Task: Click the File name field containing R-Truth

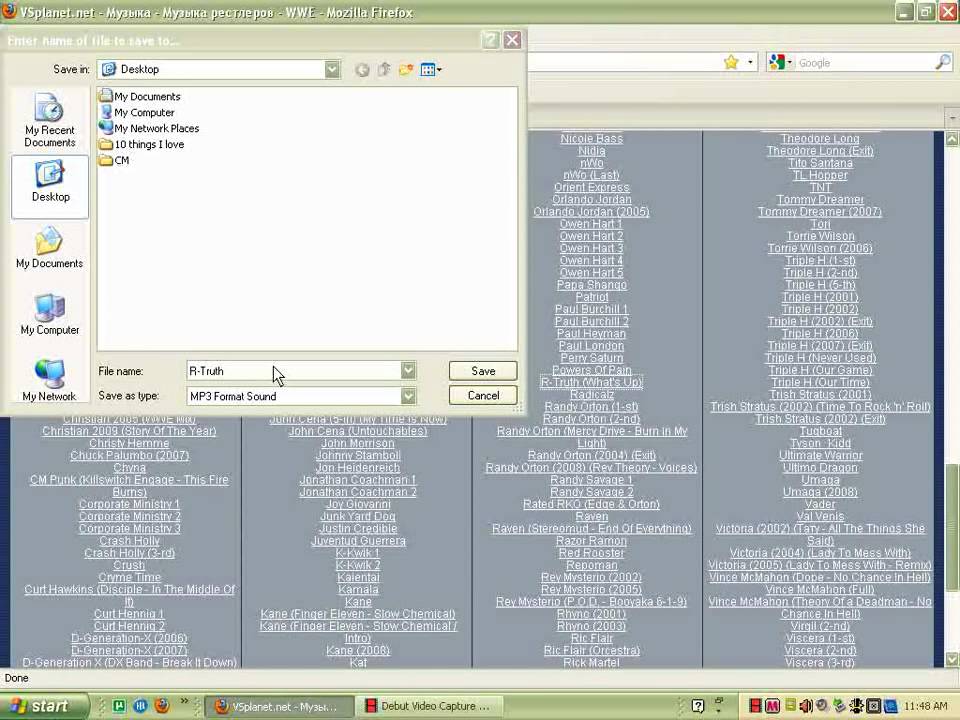Action: (x=294, y=371)
